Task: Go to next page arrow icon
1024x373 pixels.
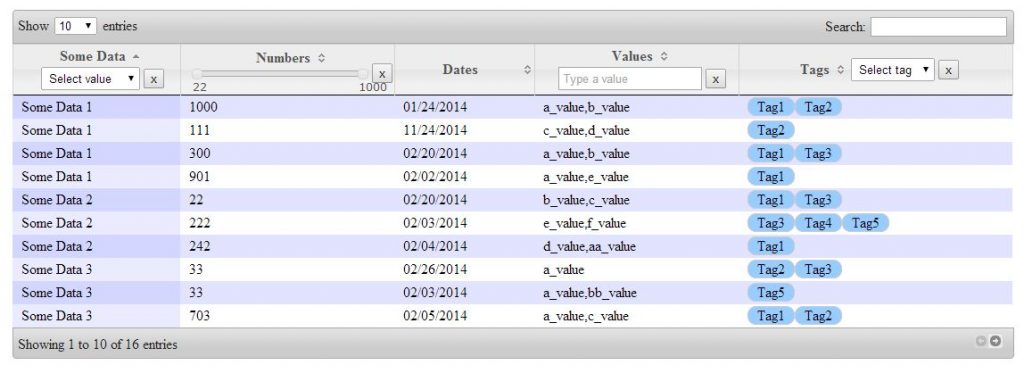Action: [x=995, y=341]
